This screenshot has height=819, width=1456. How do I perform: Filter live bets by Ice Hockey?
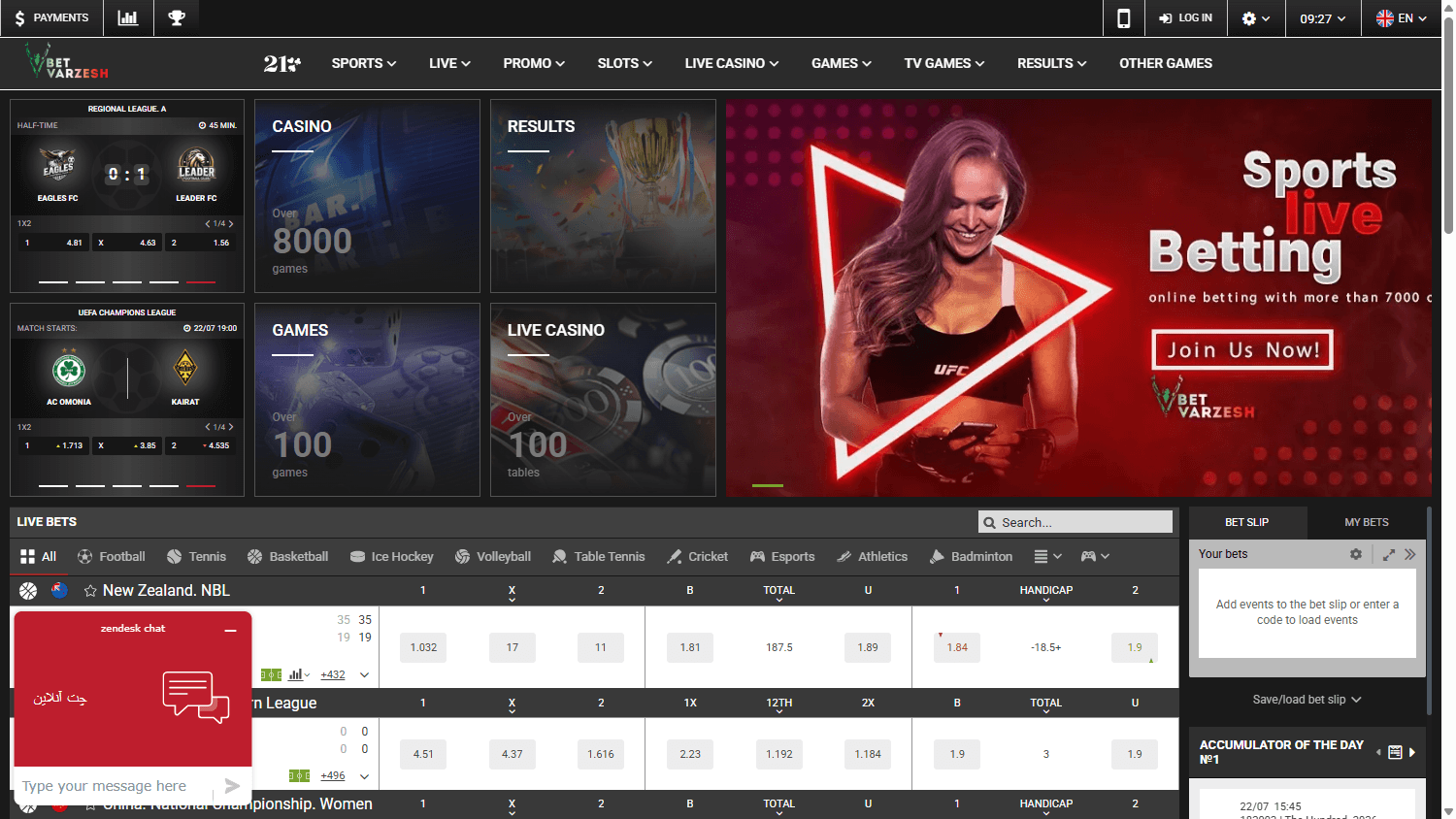[x=391, y=556]
